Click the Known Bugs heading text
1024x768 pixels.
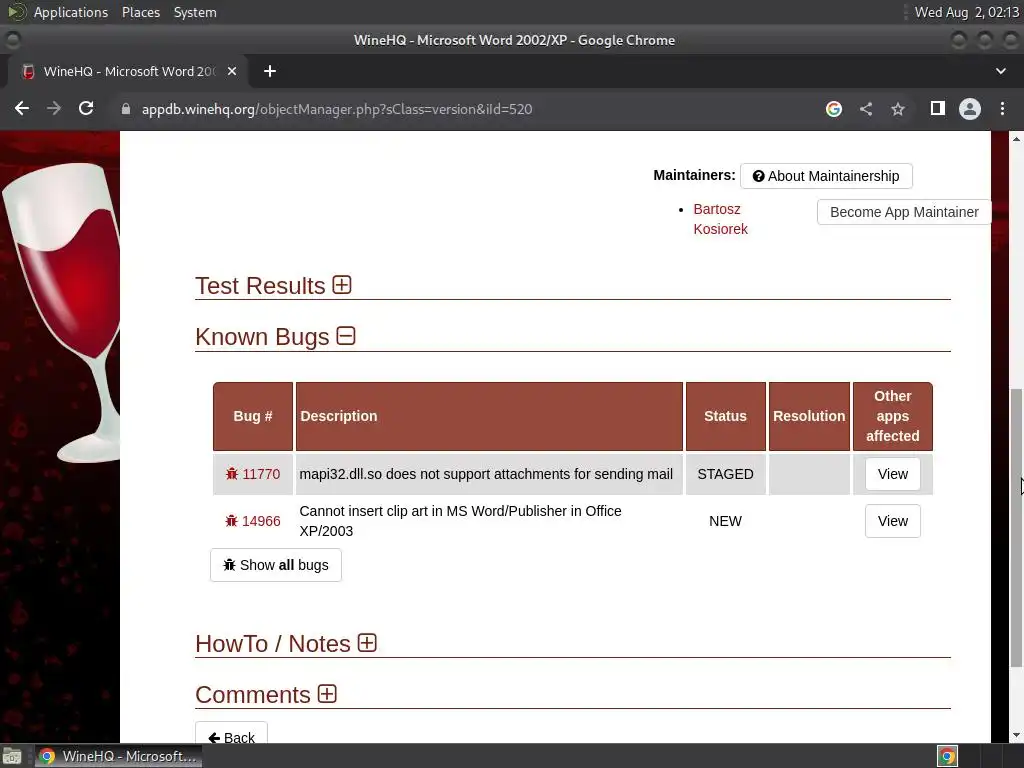click(262, 337)
